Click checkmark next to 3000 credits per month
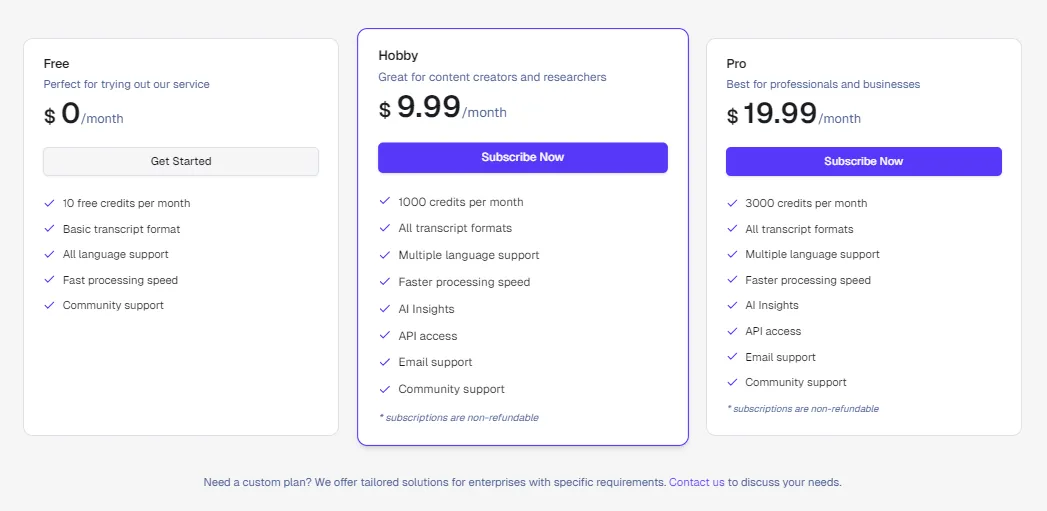Screen dimensions: 1047x511 (732, 202)
